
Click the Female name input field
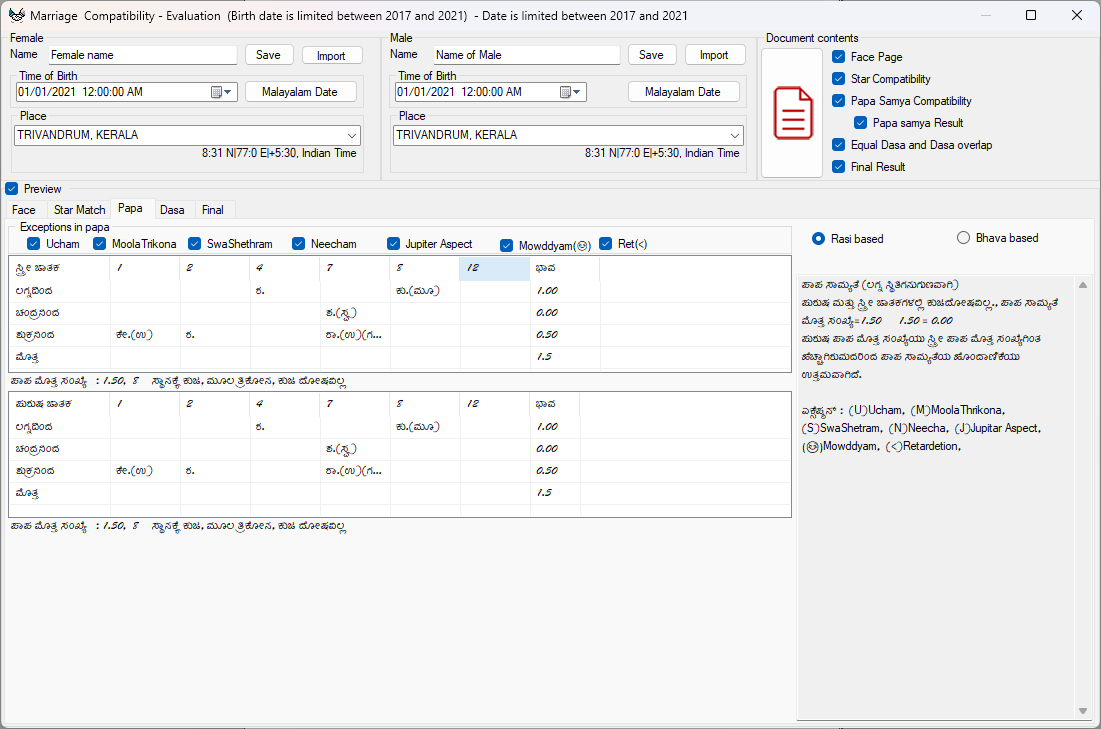(143, 55)
